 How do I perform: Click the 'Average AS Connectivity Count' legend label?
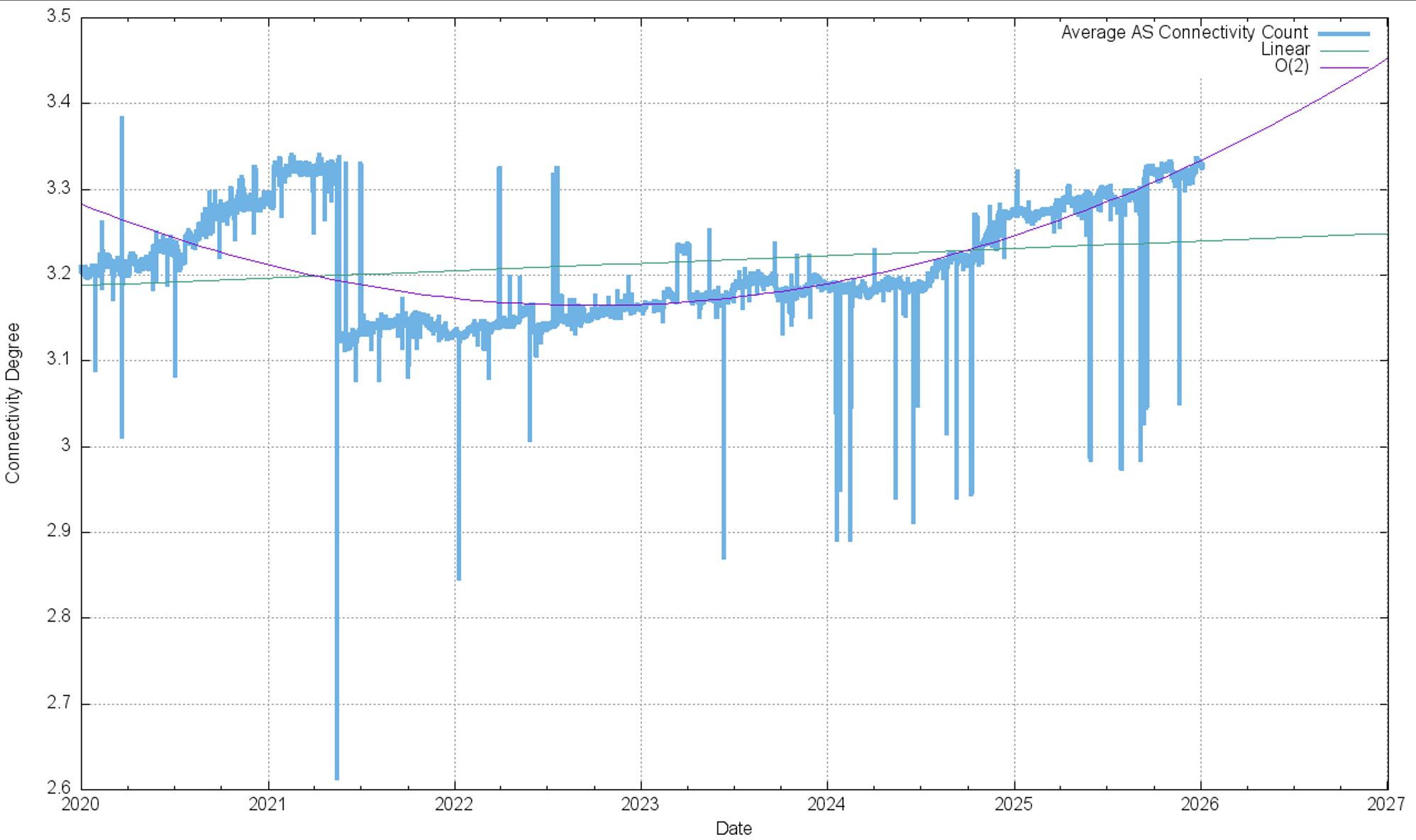click(1183, 33)
